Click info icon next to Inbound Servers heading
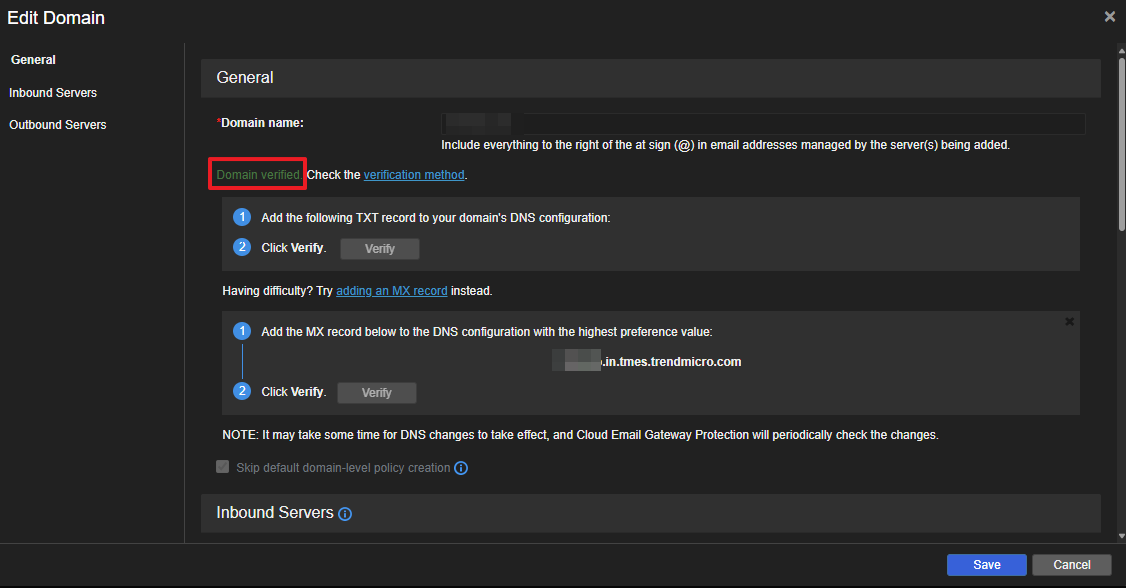The image size is (1126, 588). point(345,514)
